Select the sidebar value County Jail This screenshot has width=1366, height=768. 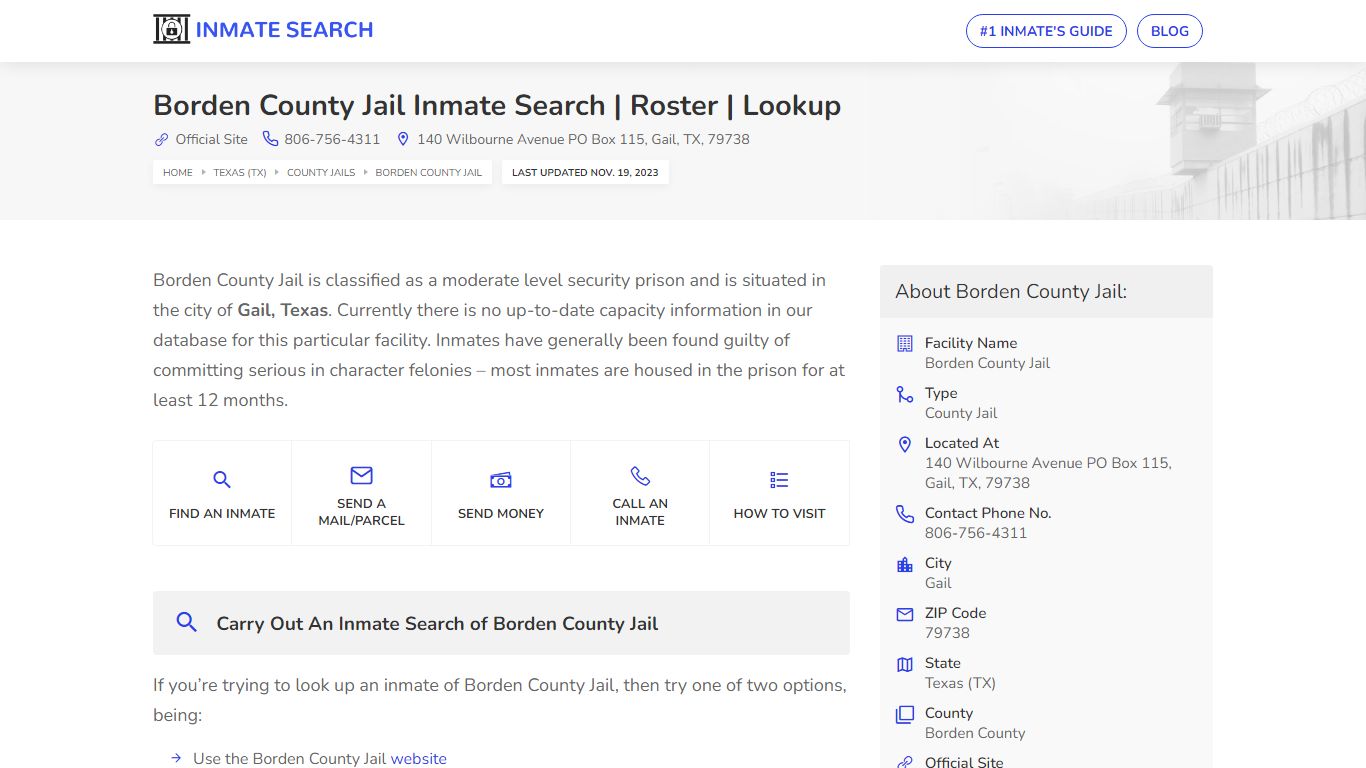961,413
